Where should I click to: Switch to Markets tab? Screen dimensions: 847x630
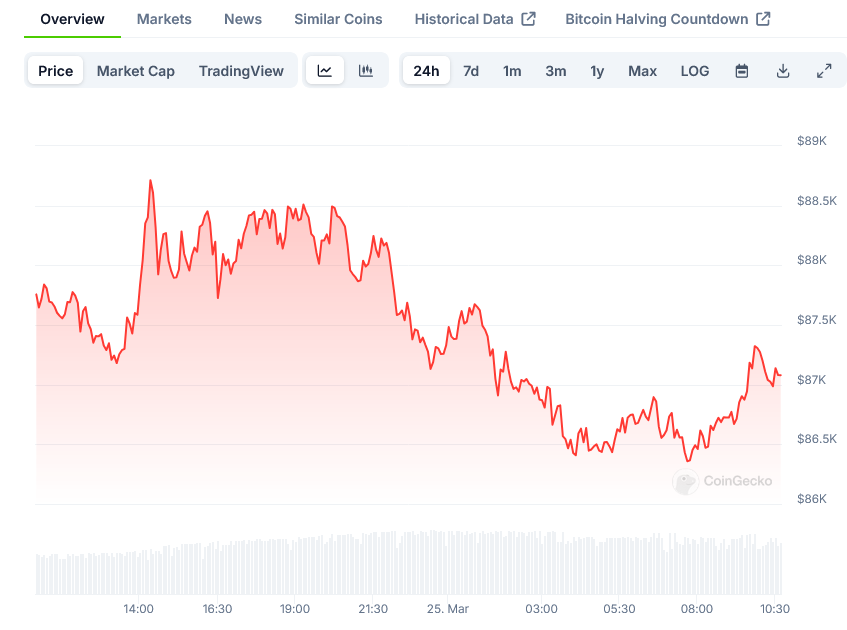(x=164, y=19)
